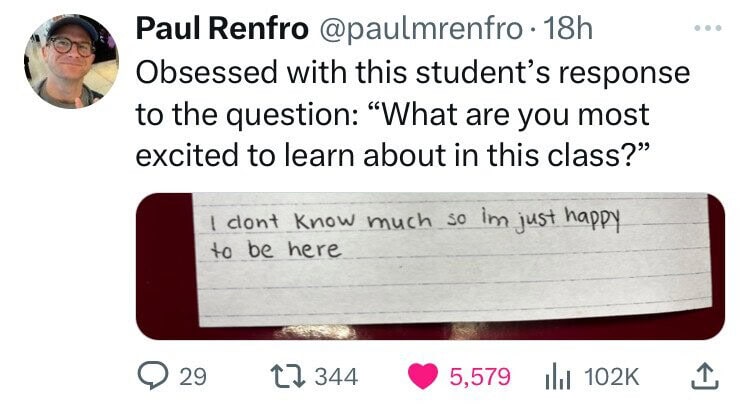Screen dimensions: 750x409
Task: Click the share upload arrow icon
Action: [705, 376]
